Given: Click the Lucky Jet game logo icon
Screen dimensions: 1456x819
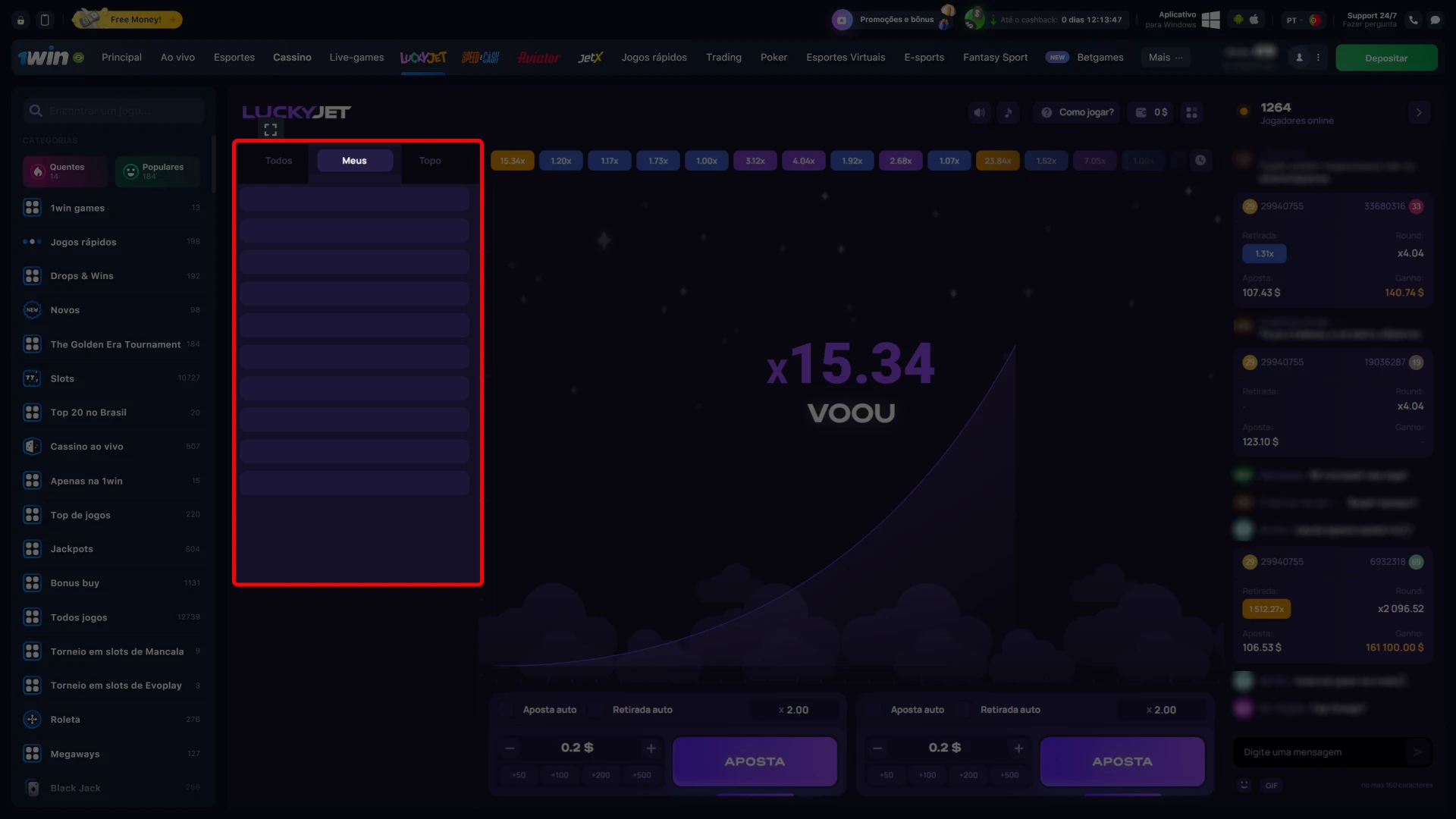Looking at the screenshot, I should pyautogui.click(x=297, y=112).
